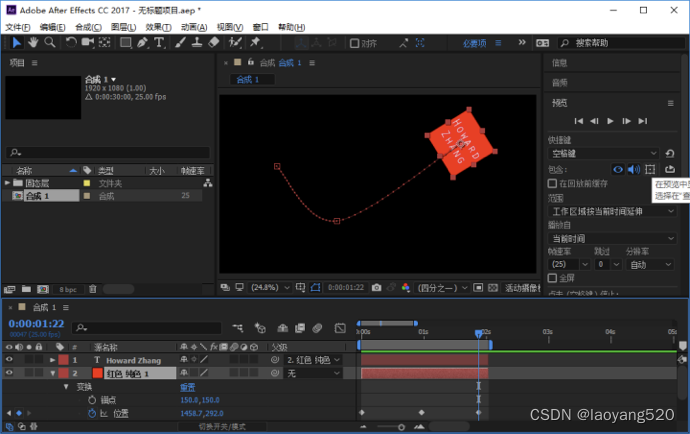This screenshot has width=690, height=434.
Task: Select the Unified Camera tool
Action: pos(88,43)
